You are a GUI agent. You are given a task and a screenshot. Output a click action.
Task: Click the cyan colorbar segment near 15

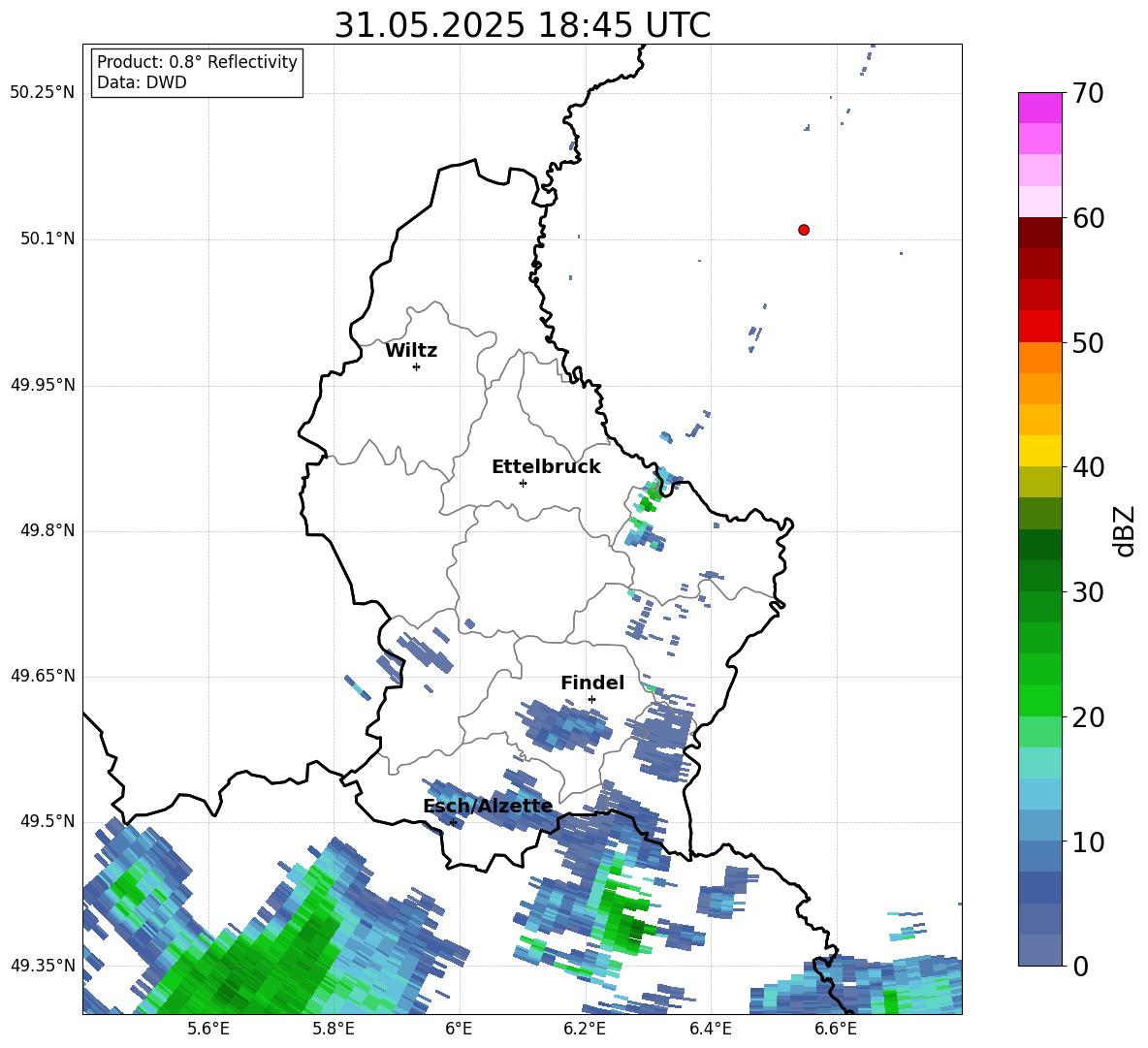point(1039,763)
